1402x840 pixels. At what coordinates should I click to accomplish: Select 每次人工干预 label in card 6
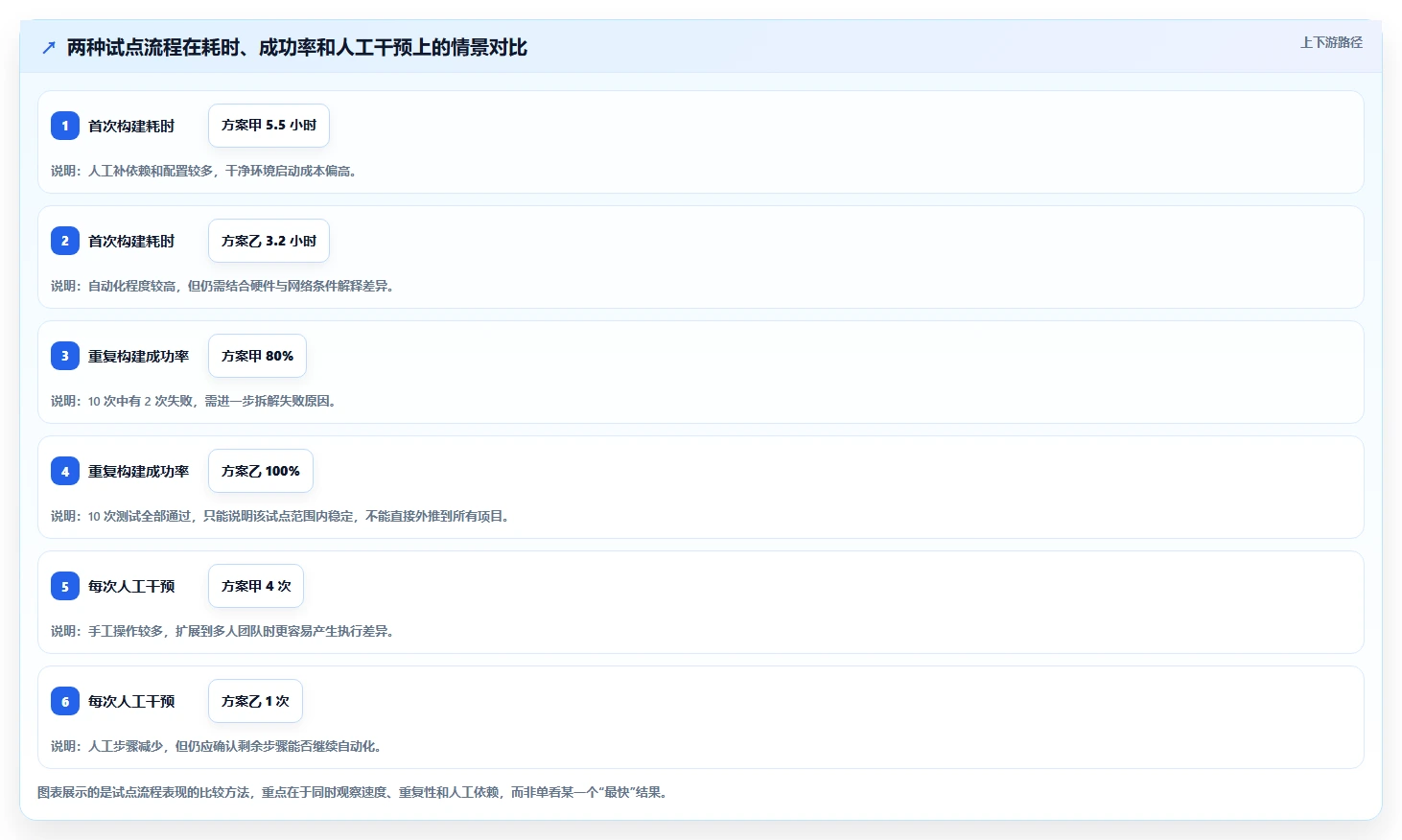131,701
